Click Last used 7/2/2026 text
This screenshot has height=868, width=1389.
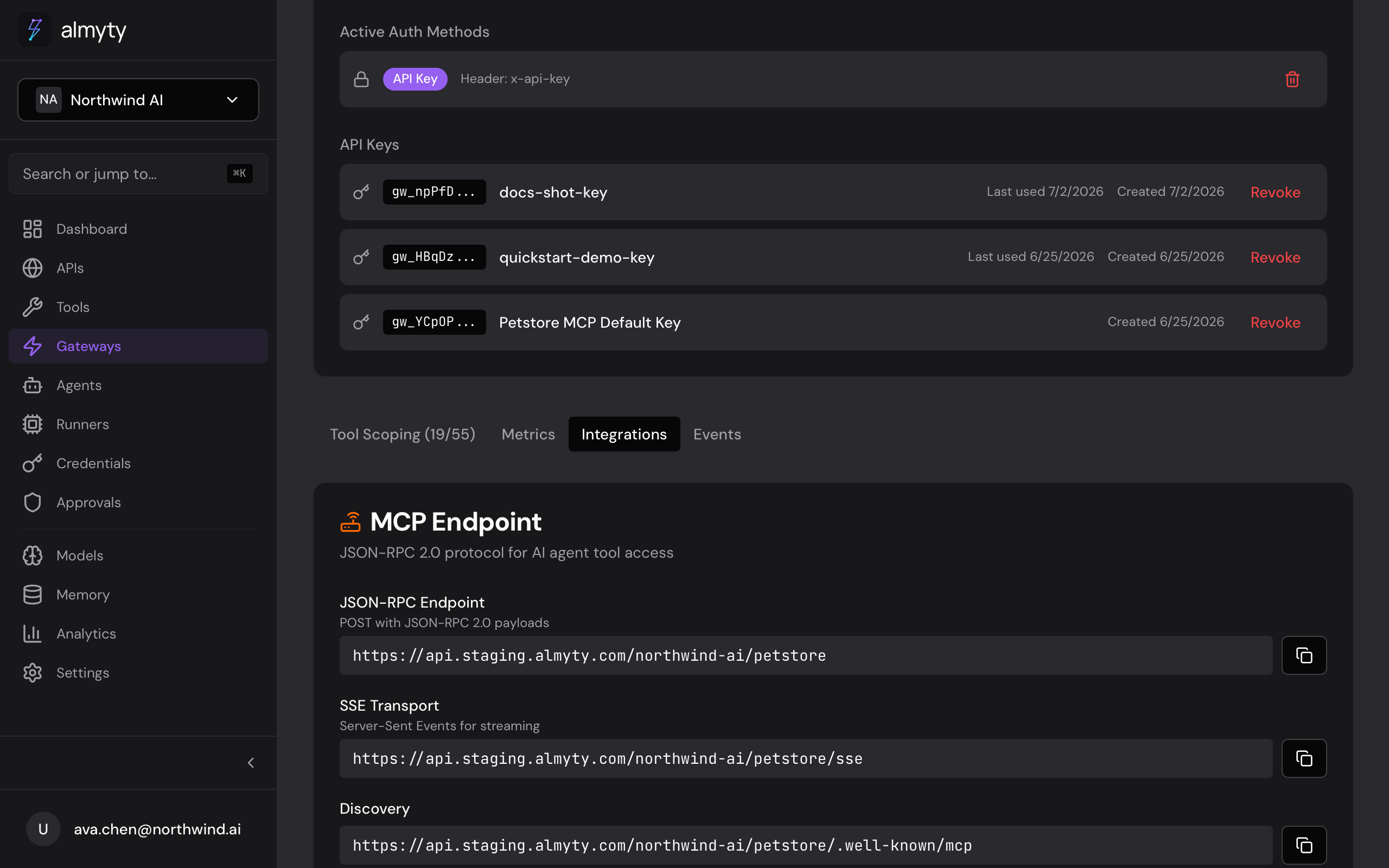click(x=1044, y=192)
